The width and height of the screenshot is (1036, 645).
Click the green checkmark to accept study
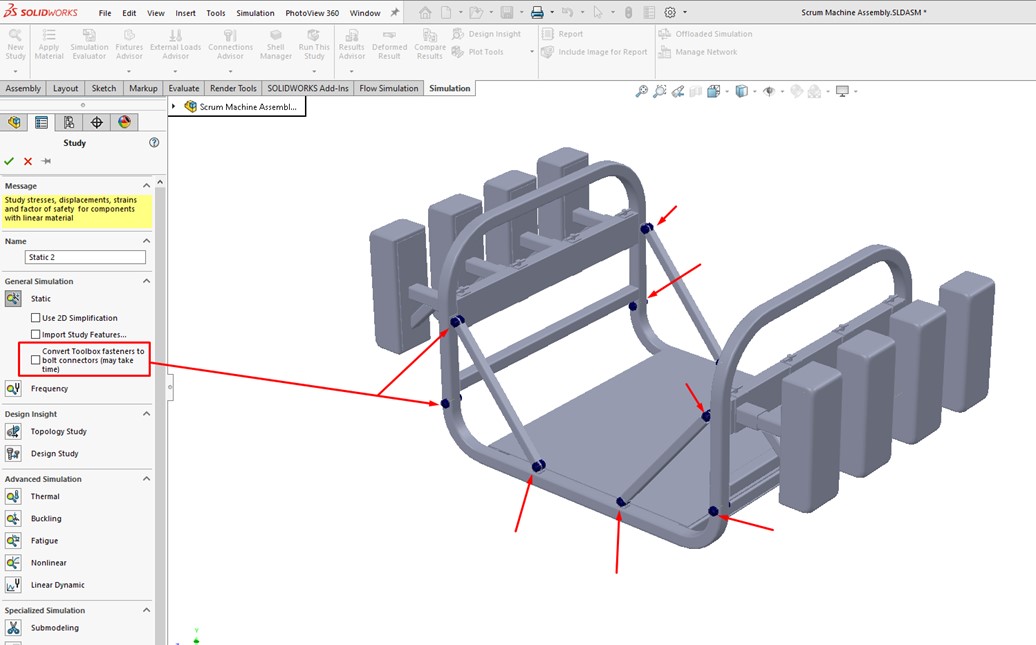pyautogui.click(x=9, y=161)
